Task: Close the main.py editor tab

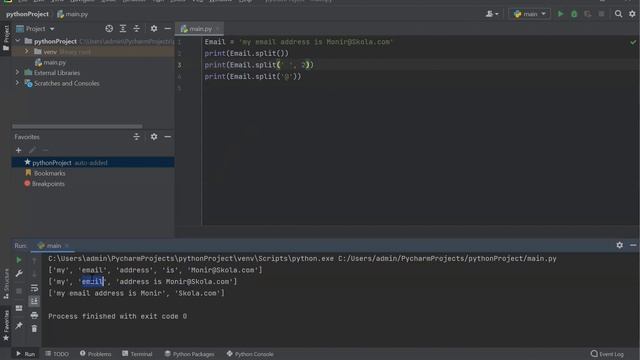Action: pos(218,29)
